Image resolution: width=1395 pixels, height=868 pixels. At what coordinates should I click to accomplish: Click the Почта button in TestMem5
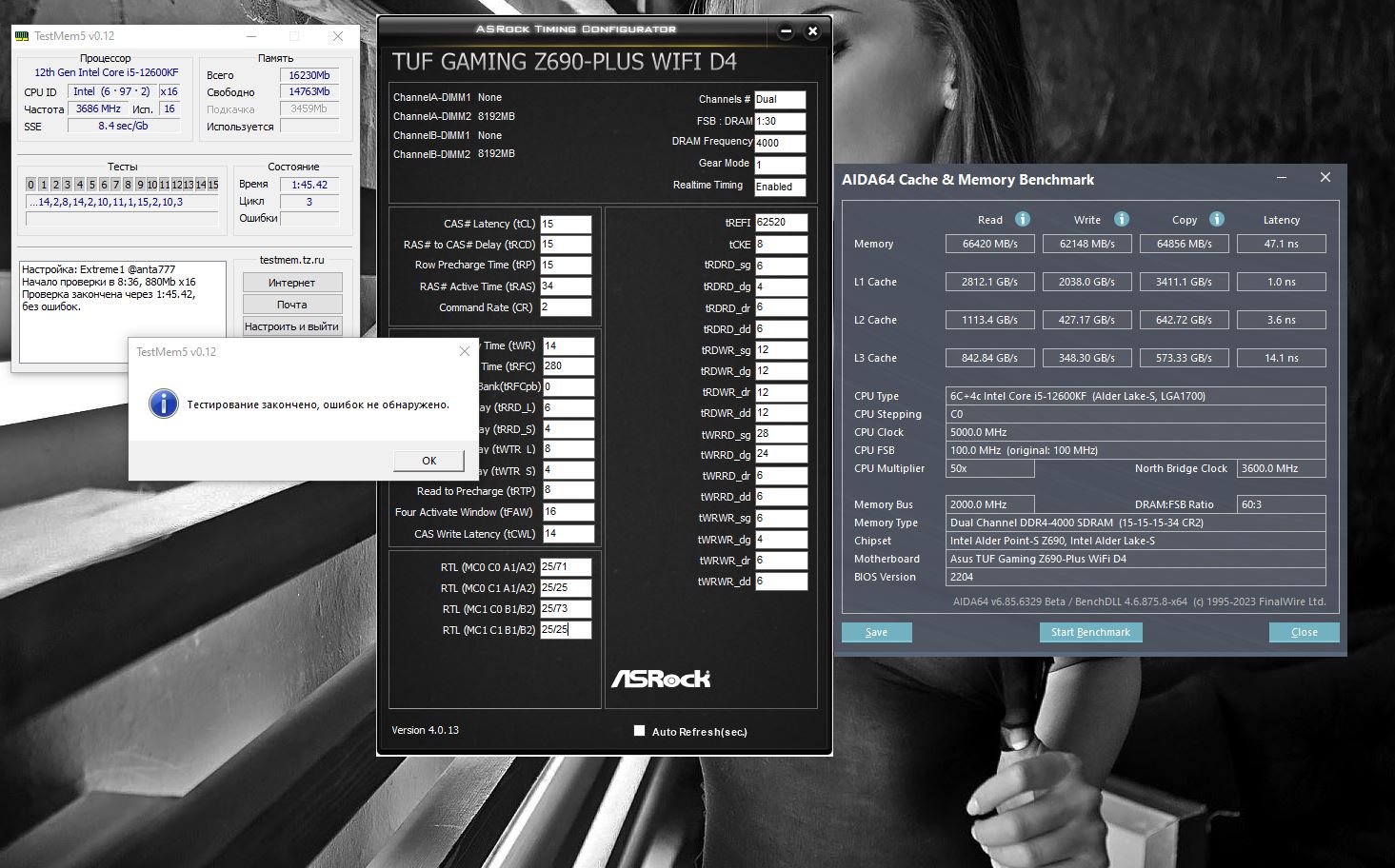point(291,305)
